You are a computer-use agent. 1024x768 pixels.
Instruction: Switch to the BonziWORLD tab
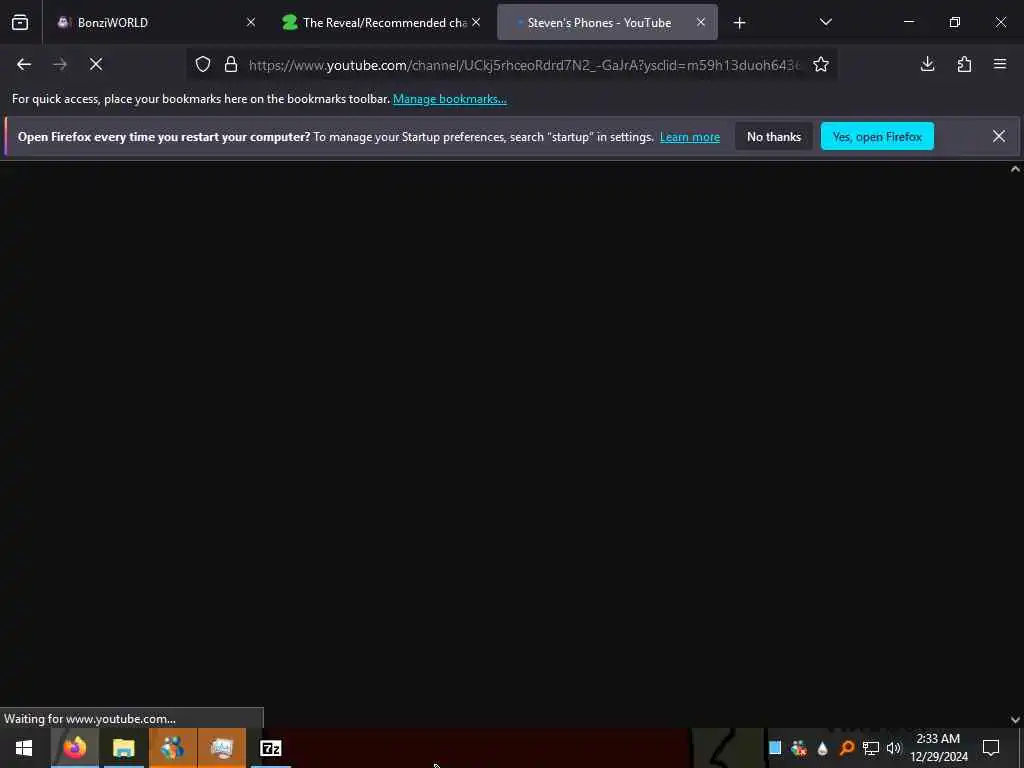(155, 22)
